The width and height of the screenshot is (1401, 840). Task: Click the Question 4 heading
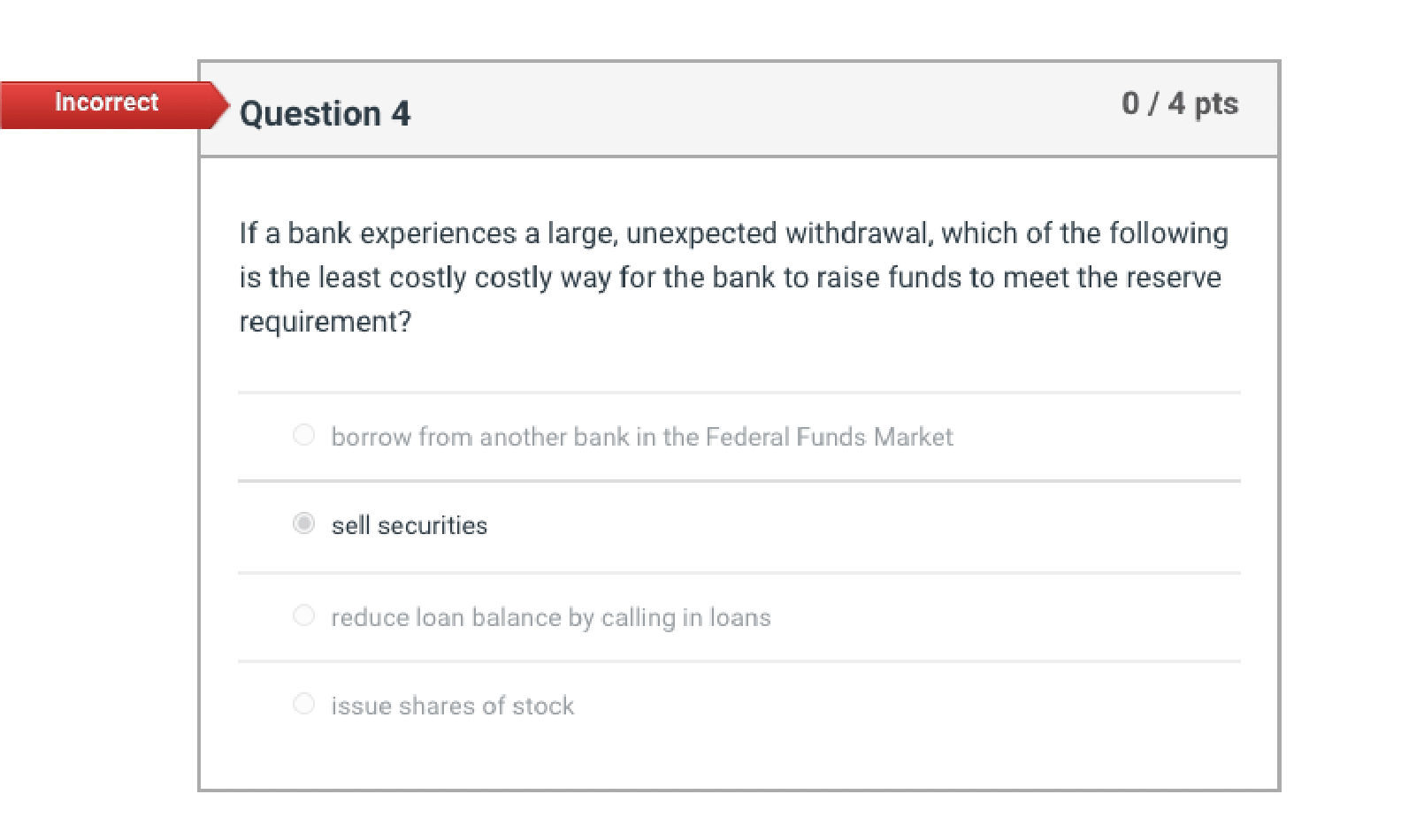click(325, 112)
